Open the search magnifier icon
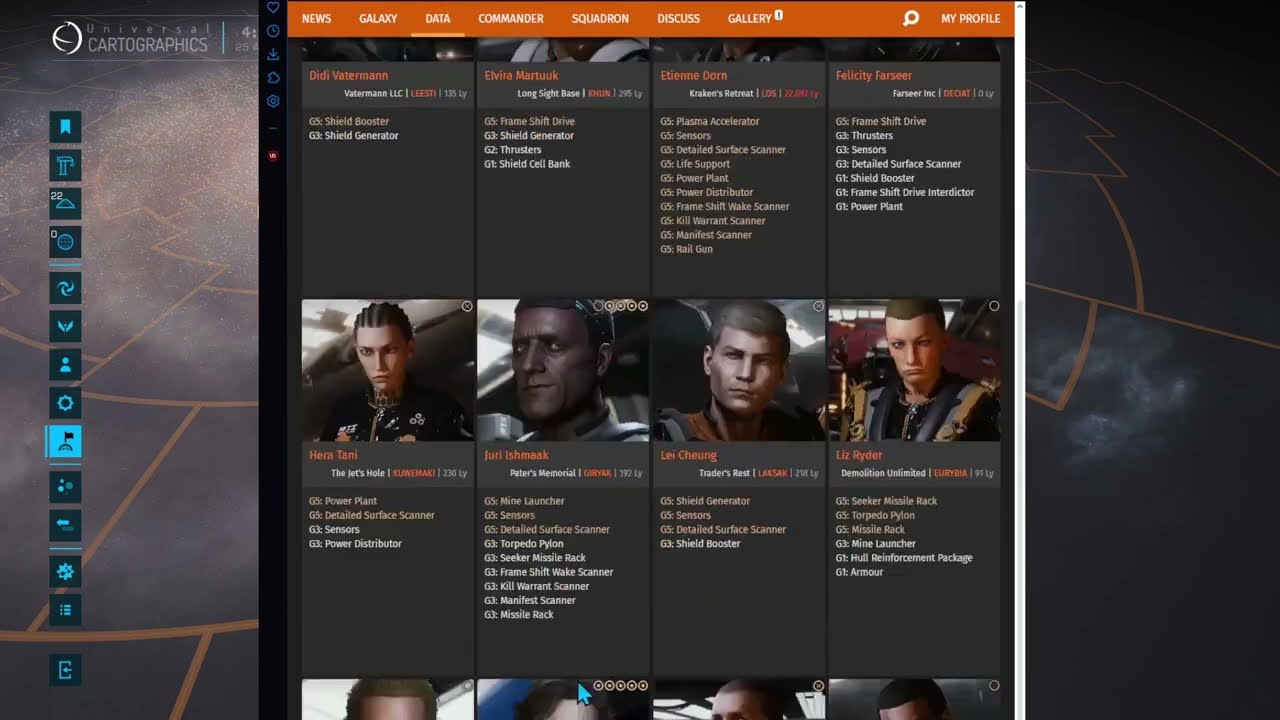Viewport: 1280px width, 720px height. pos(910,18)
